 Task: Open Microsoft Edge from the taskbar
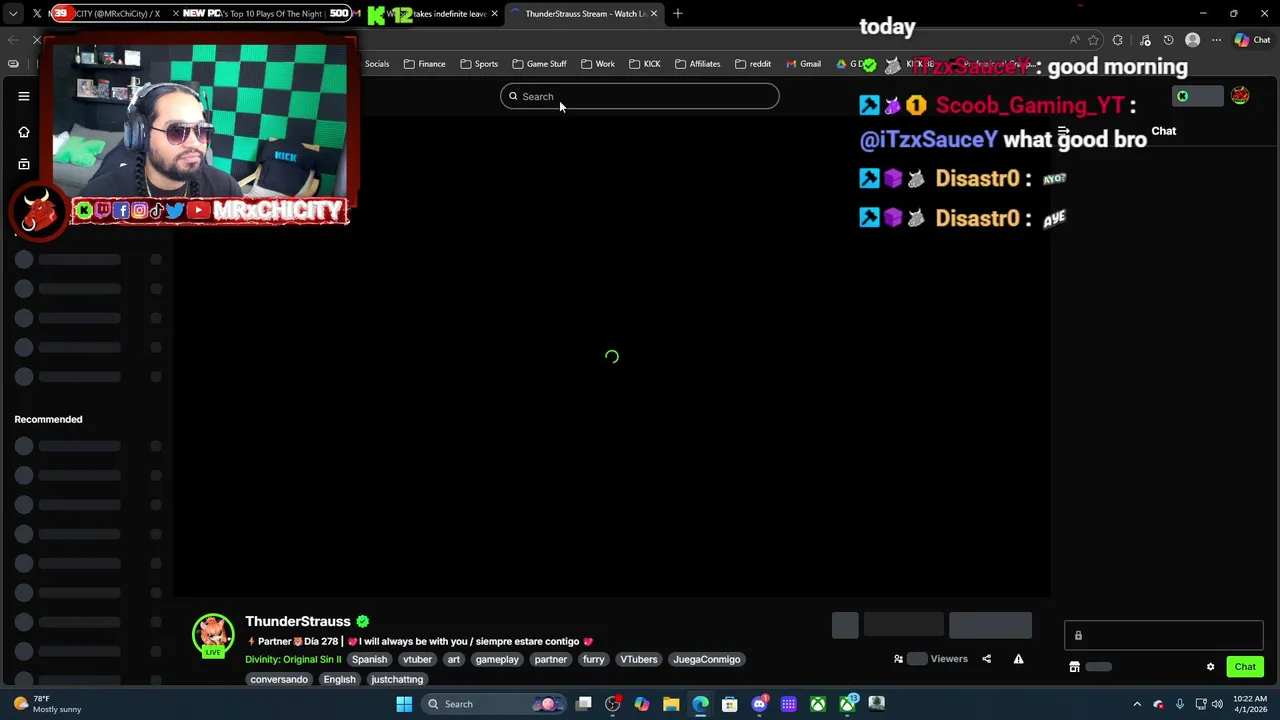point(700,704)
